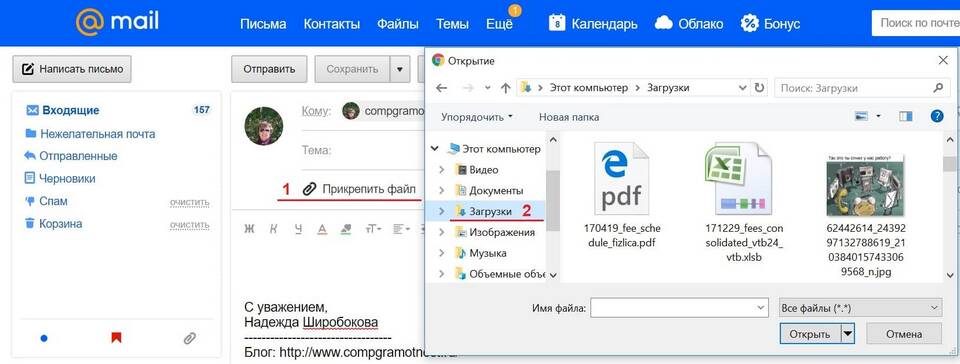Open font size dropdown (тТ)
The height and width of the screenshot is (364, 960).
[373, 229]
